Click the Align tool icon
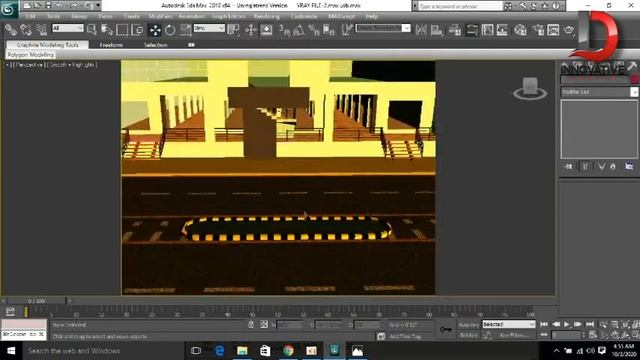Screen dimensions: 640x360 [436, 30]
